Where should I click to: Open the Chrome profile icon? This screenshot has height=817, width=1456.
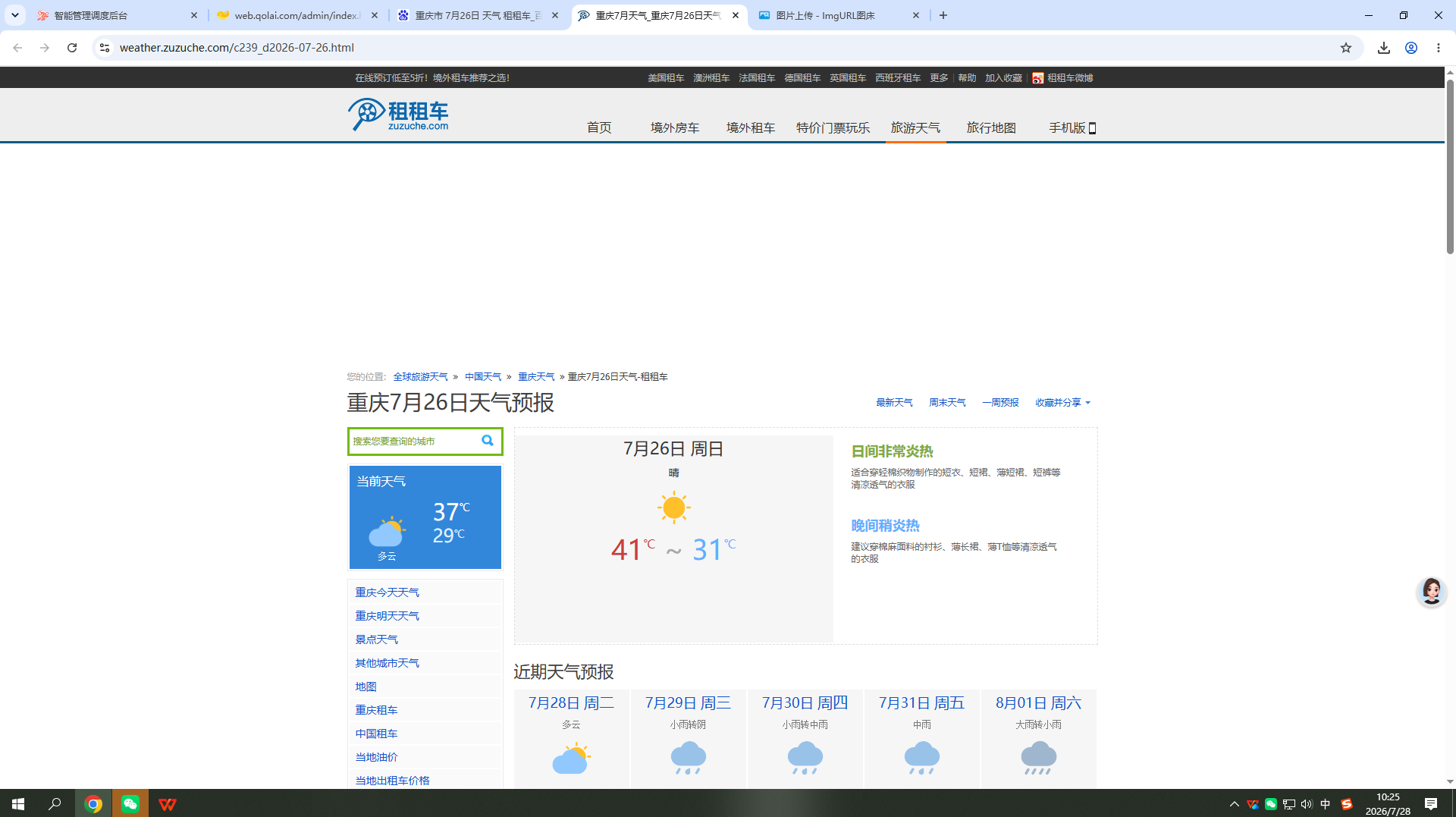(x=1411, y=48)
